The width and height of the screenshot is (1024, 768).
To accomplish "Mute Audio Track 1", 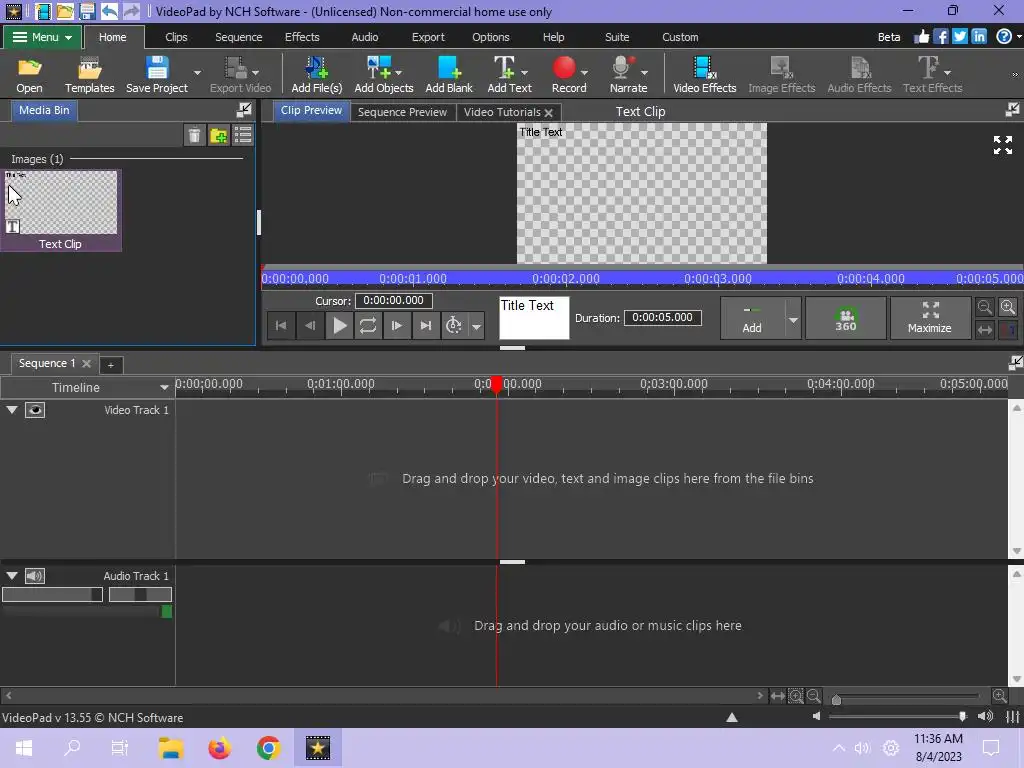I will click(35, 576).
